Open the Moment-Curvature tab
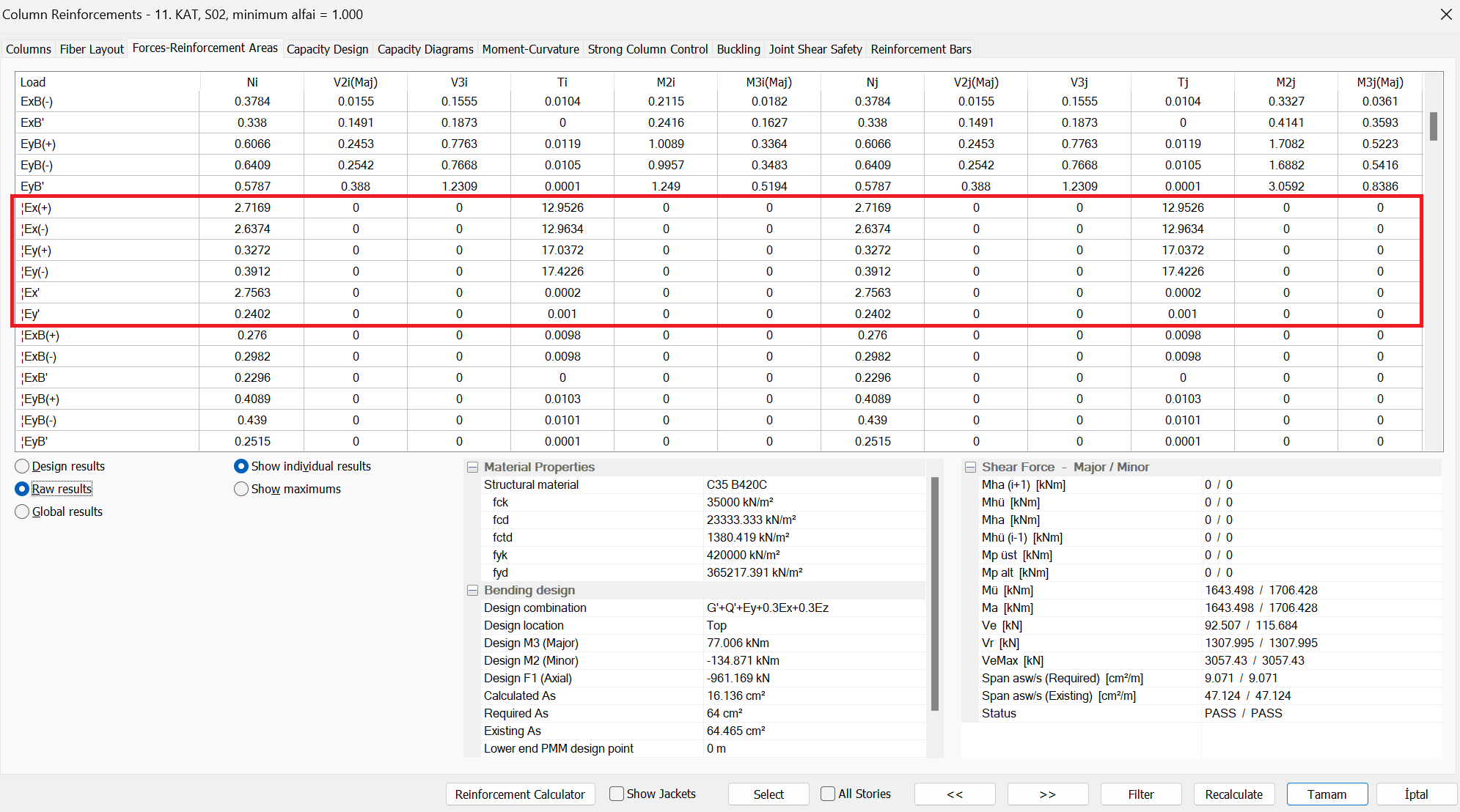The height and width of the screenshot is (812, 1460). pyautogui.click(x=530, y=49)
